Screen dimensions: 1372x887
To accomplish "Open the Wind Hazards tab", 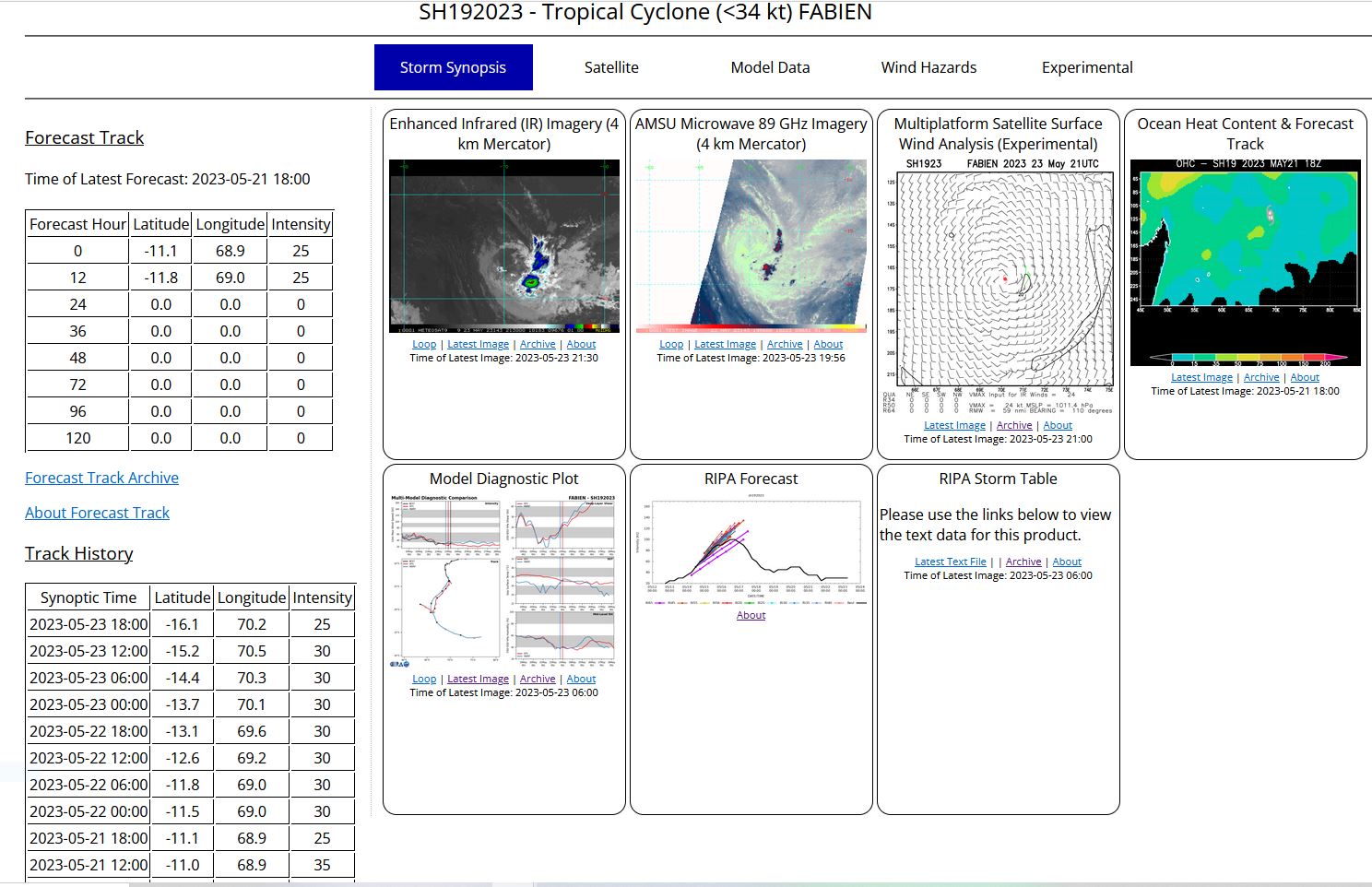I will [x=928, y=67].
